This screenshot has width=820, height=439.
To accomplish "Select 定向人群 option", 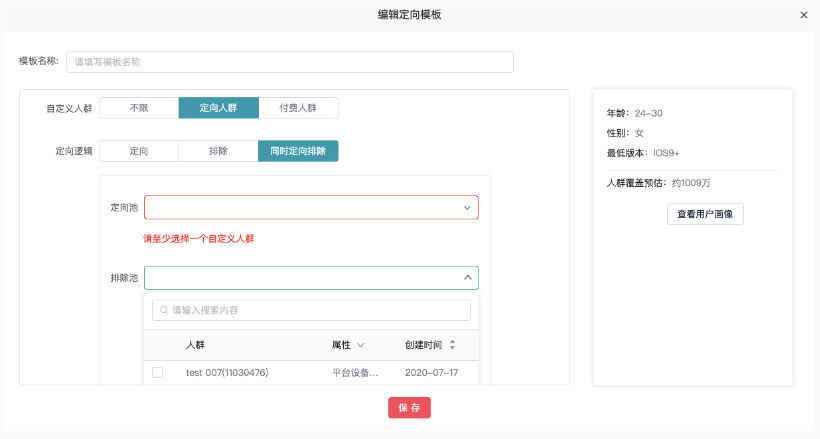I will [x=218, y=108].
